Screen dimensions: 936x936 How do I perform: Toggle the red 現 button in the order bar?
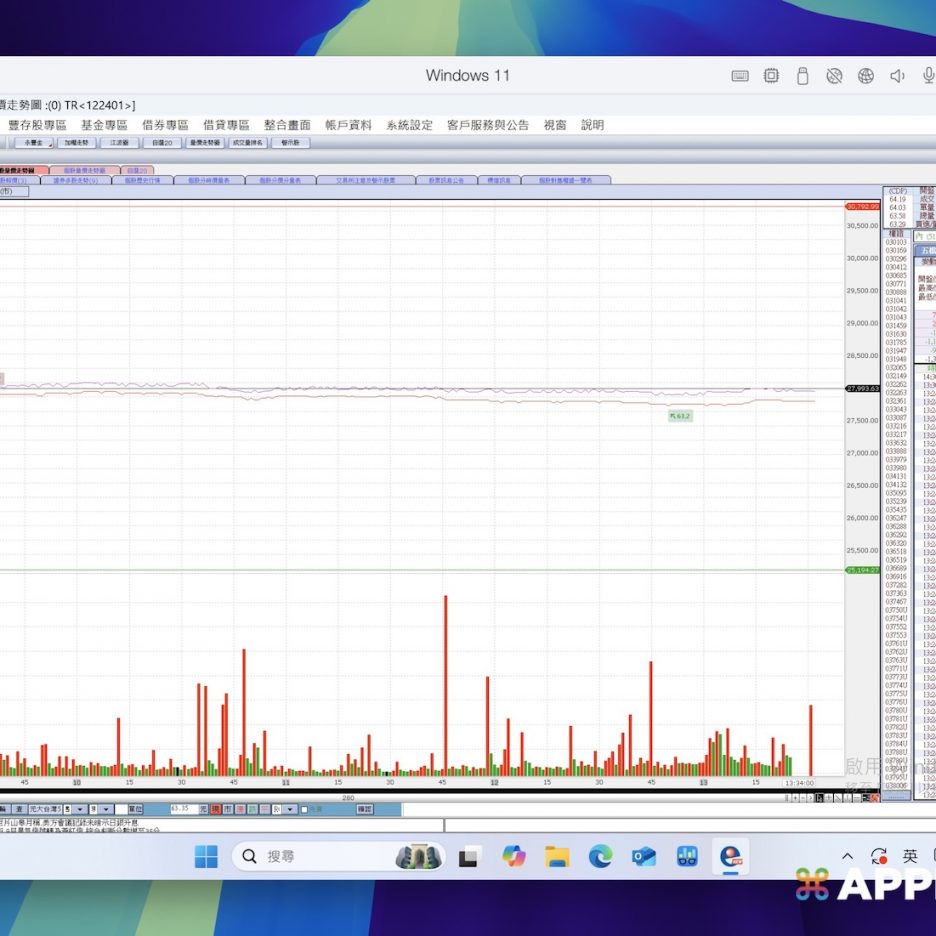click(x=215, y=809)
